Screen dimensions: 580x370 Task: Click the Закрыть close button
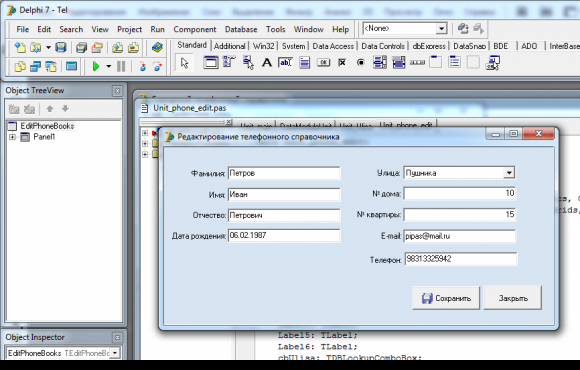pyautogui.click(x=513, y=298)
